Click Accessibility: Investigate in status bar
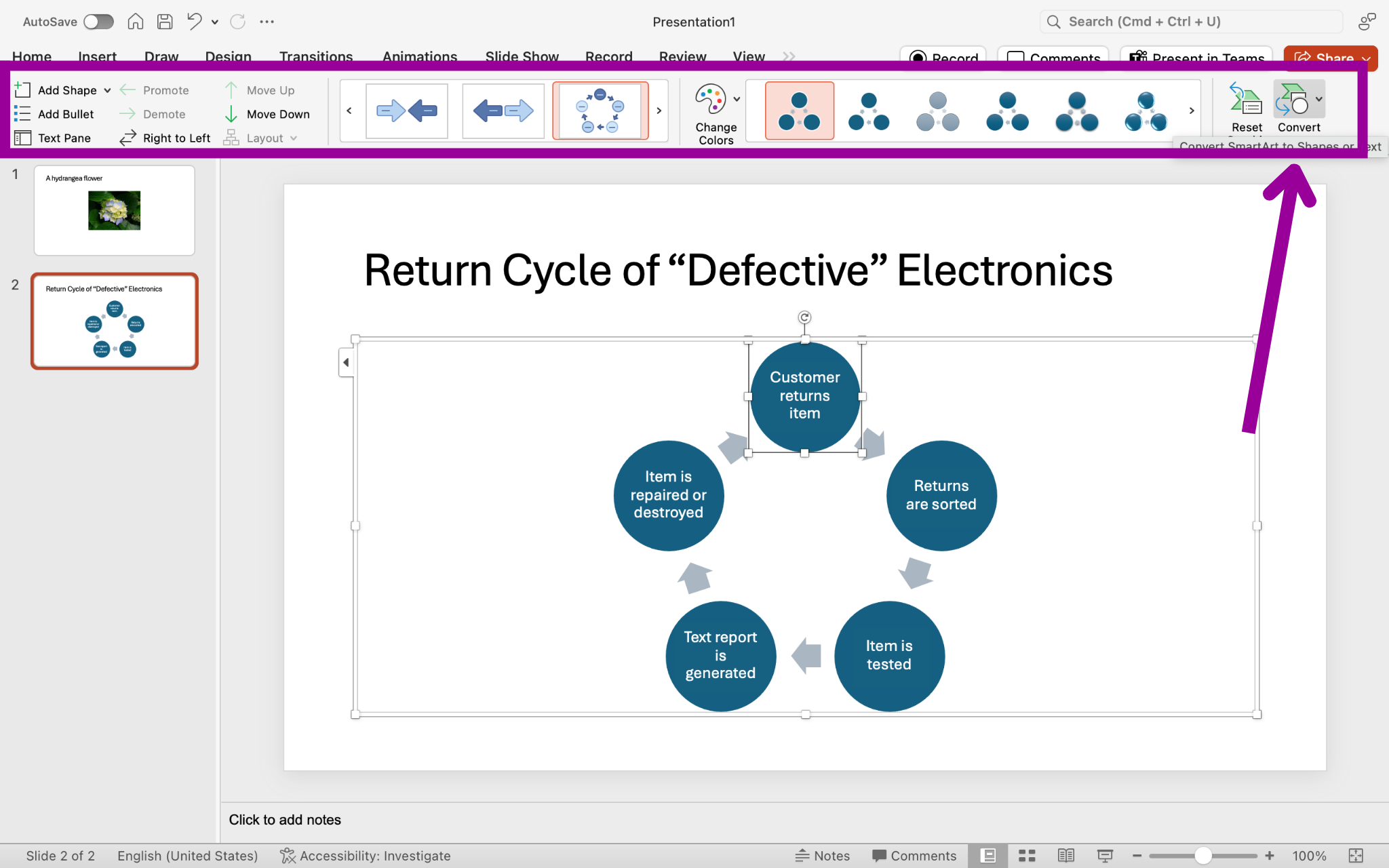The width and height of the screenshot is (1389, 868). click(366, 856)
